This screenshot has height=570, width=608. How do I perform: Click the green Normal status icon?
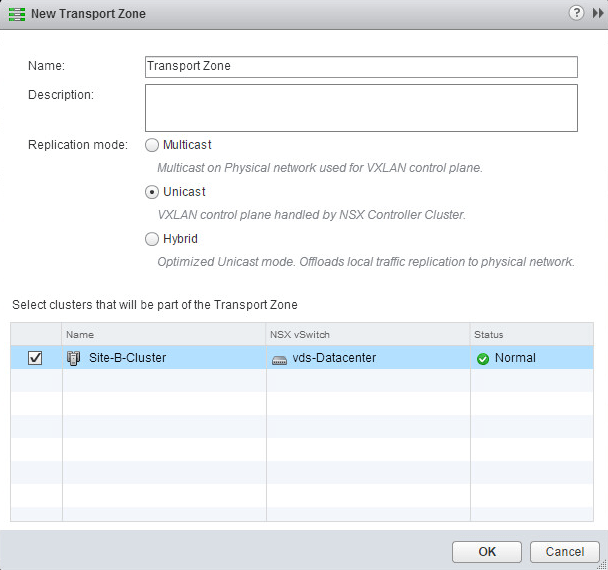[483, 359]
